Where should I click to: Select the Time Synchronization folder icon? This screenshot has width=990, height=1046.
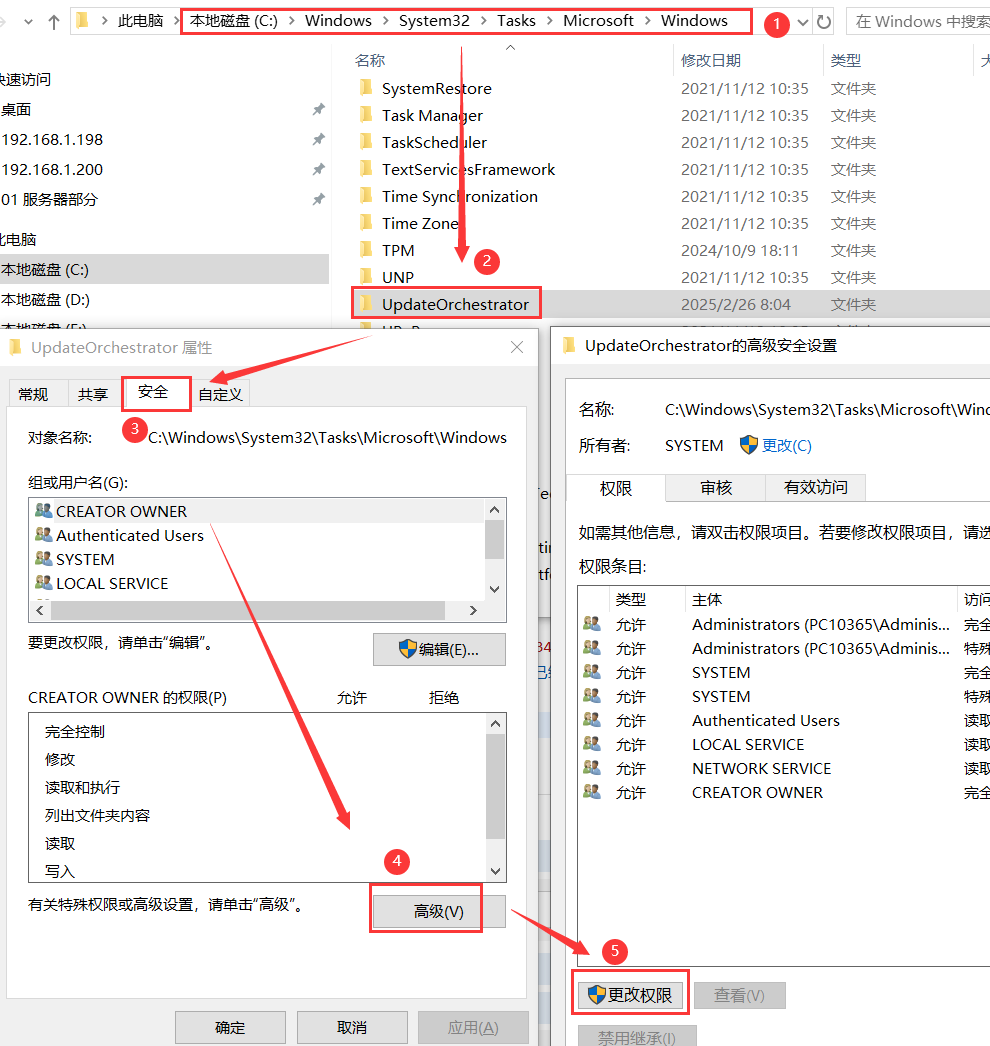pyautogui.click(x=366, y=196)
